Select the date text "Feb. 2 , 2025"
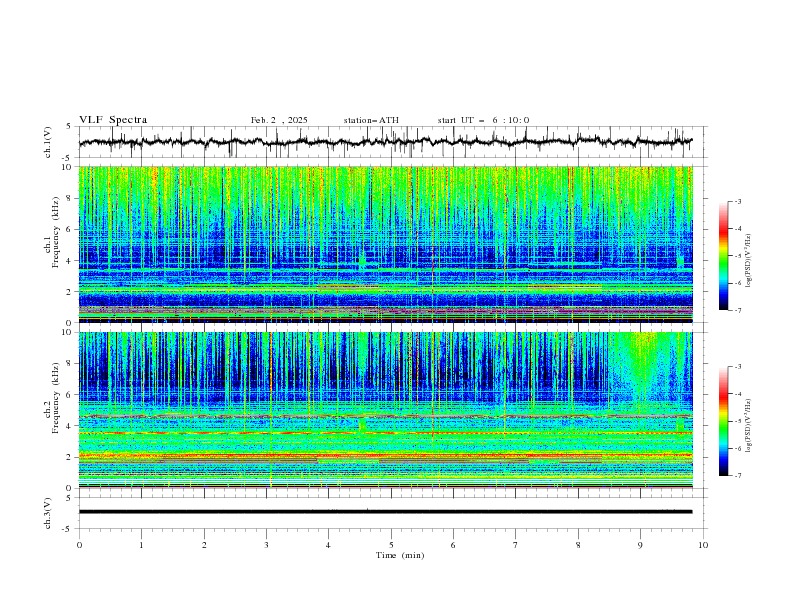The height and width of the screenshot is (612, 792). point(279,120)
